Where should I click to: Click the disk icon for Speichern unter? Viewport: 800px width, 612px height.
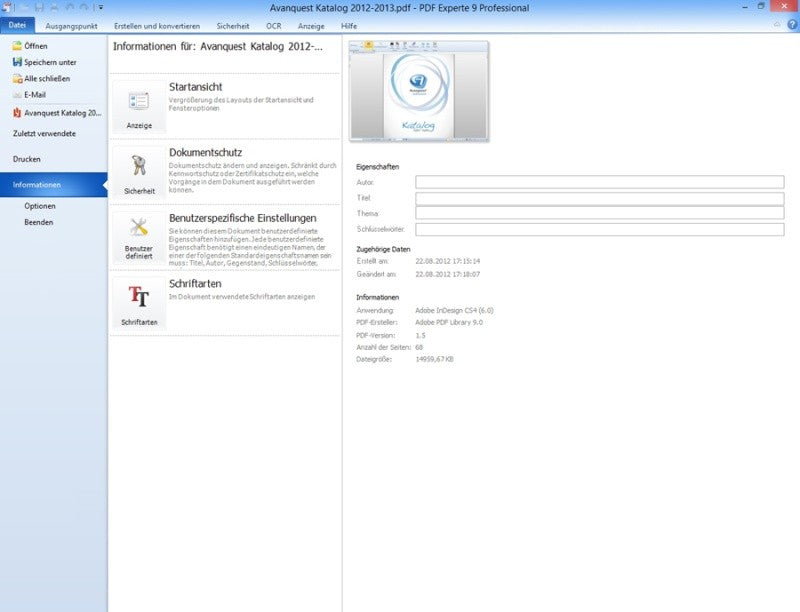pos(17,62)
